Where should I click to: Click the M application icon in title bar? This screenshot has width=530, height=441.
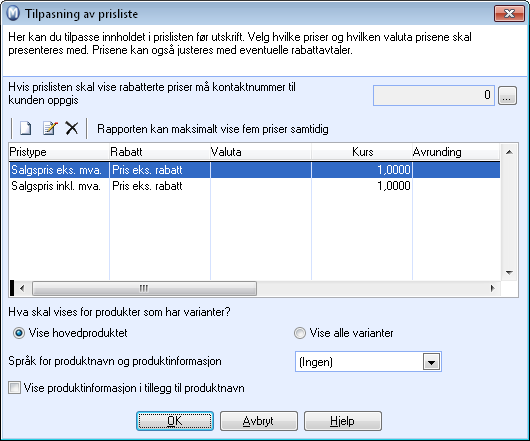pos(14,14)
